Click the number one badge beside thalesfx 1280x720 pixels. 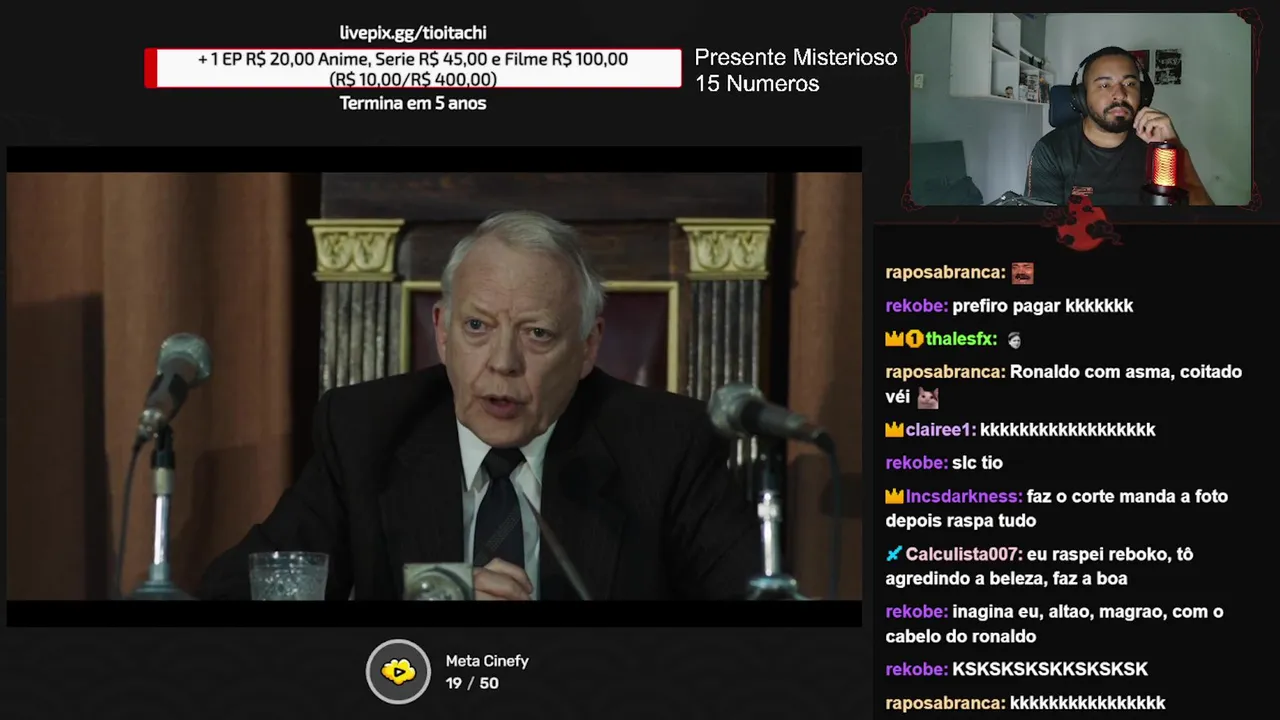pos(914,339)
